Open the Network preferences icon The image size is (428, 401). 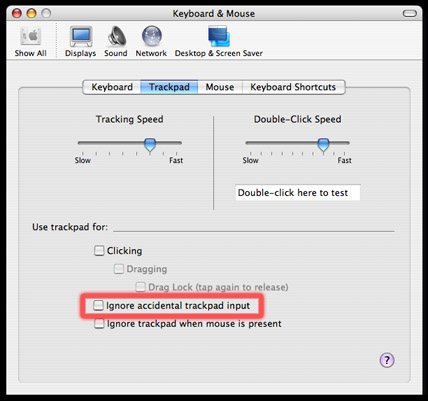(x=151, y=42)
